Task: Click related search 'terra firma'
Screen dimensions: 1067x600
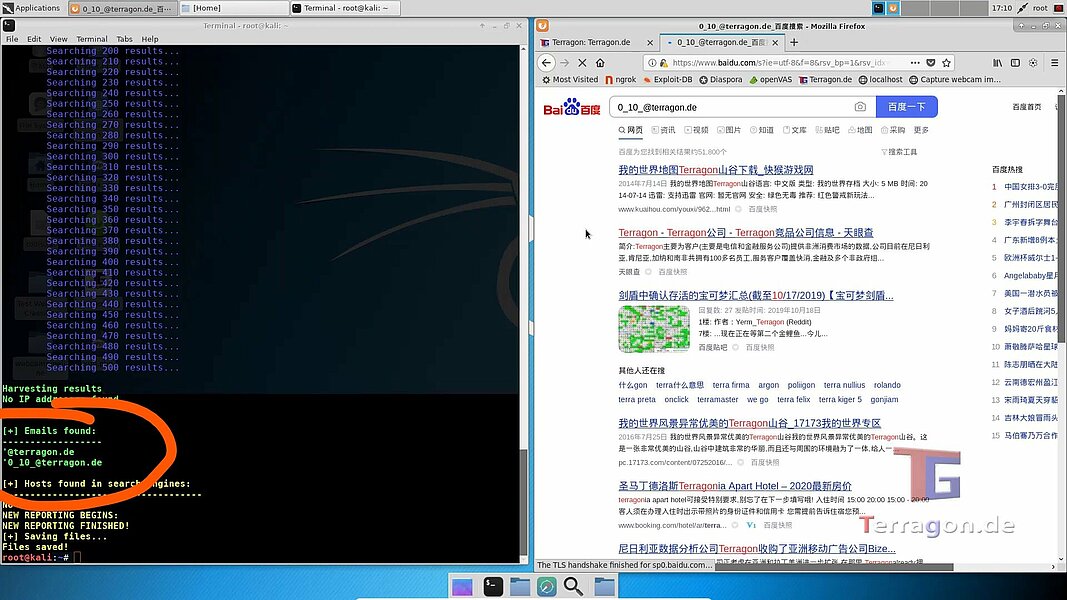Action: pyautogui.click(x=731, y=385)
